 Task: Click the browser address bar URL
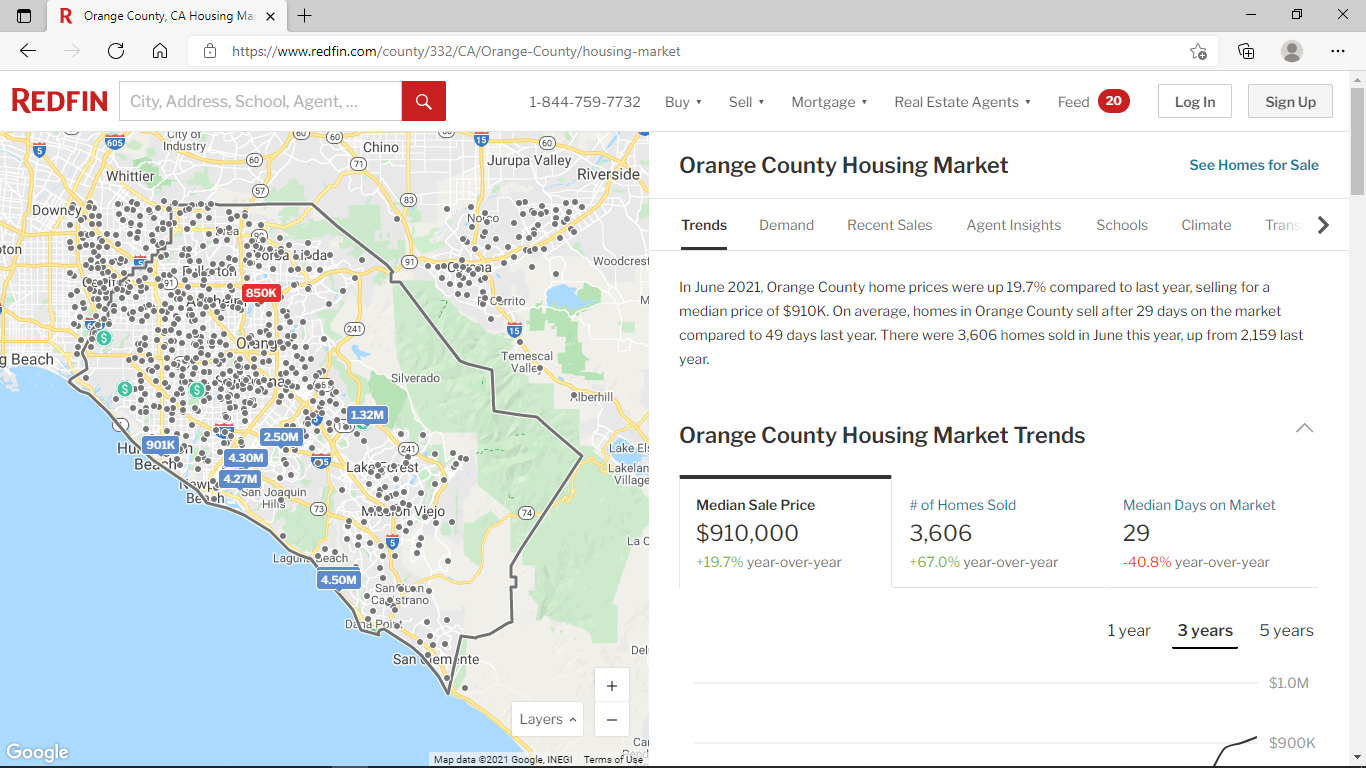tap(456, 51)
